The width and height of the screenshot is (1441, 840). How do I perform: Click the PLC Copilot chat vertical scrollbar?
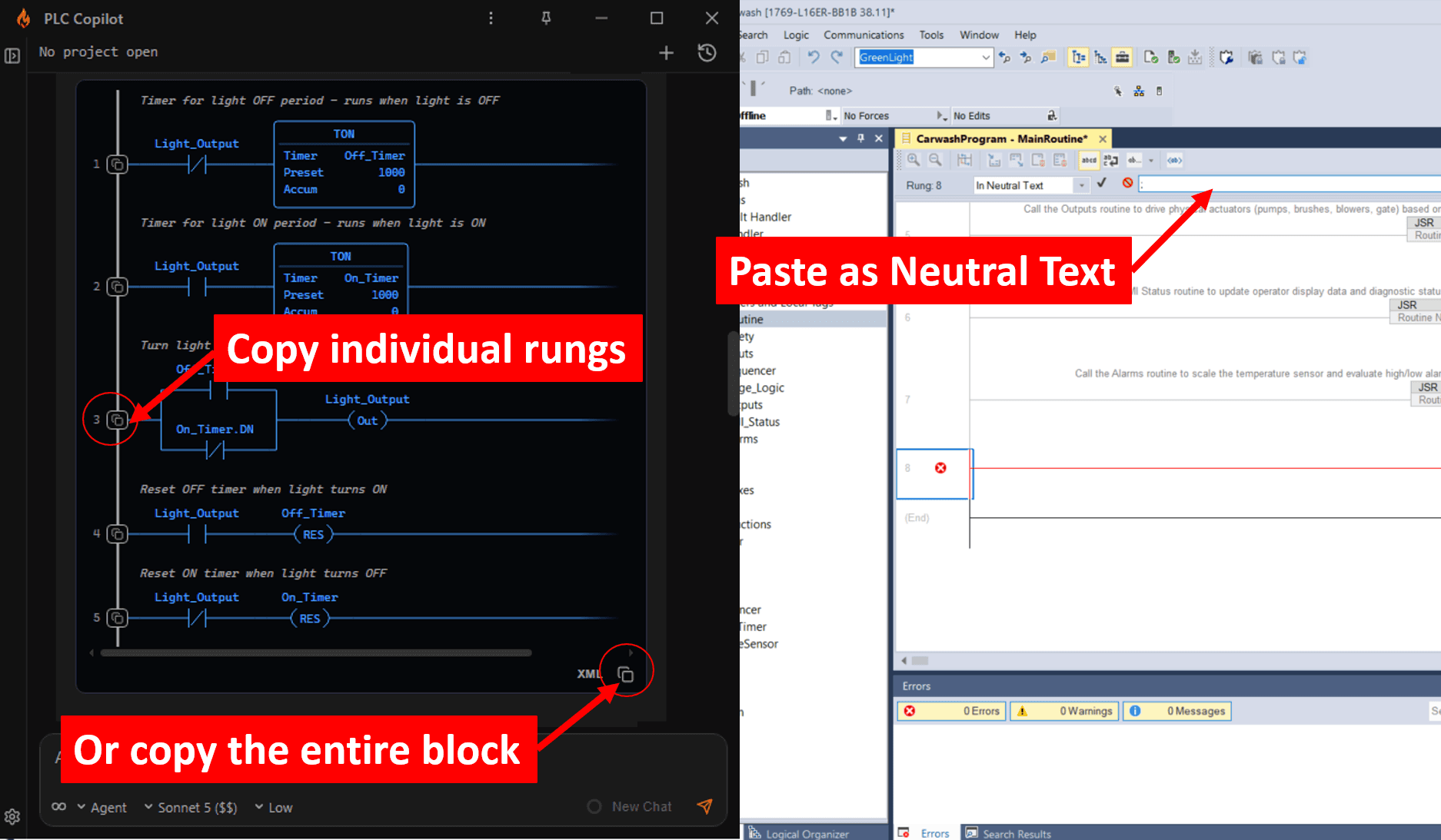click(731, 373)
